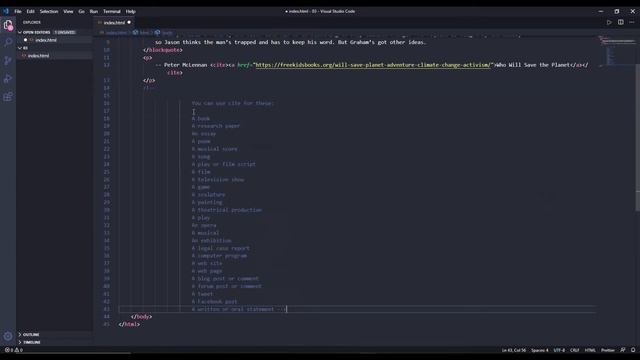Open the Search view in activity bar
The height and width of the screenshot is (360, 640).
click(8, 42)
